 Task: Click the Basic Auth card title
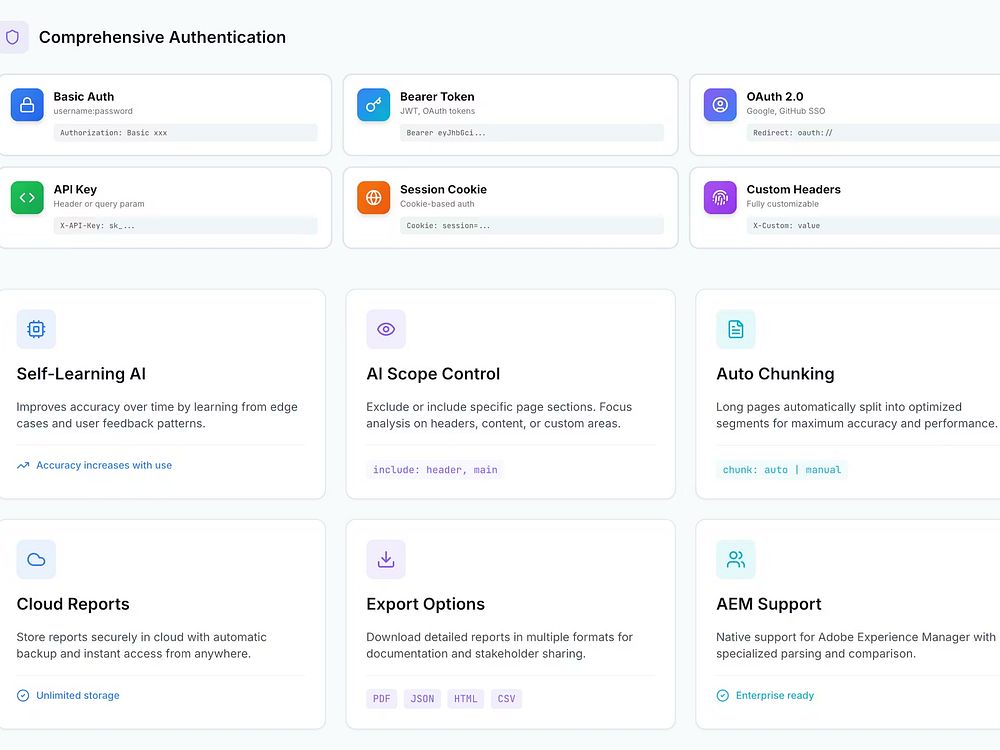coord(84,97)
